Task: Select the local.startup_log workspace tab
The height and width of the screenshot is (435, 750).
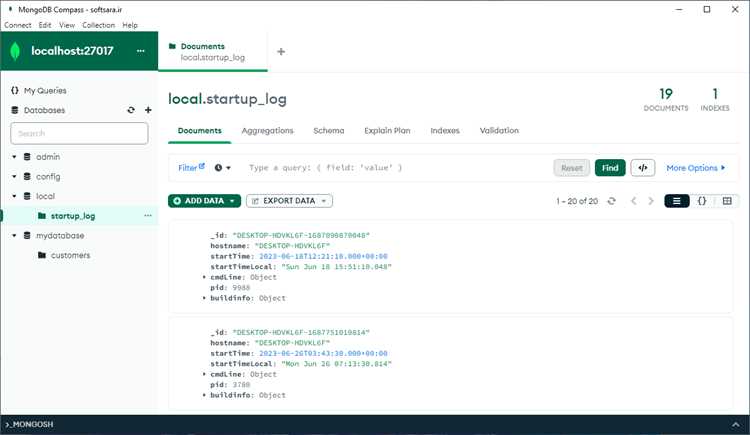Action: pyautogui.click(x=212, y=52)
